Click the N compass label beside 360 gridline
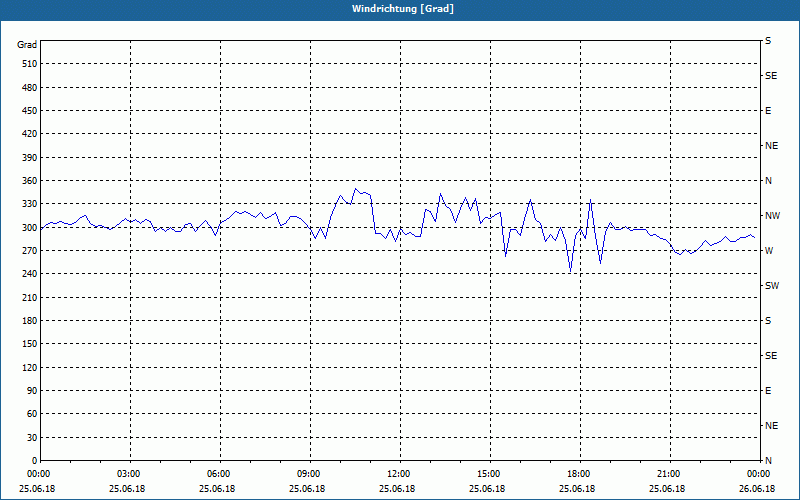Screen dimensions: 800x500 pos(768,181)
